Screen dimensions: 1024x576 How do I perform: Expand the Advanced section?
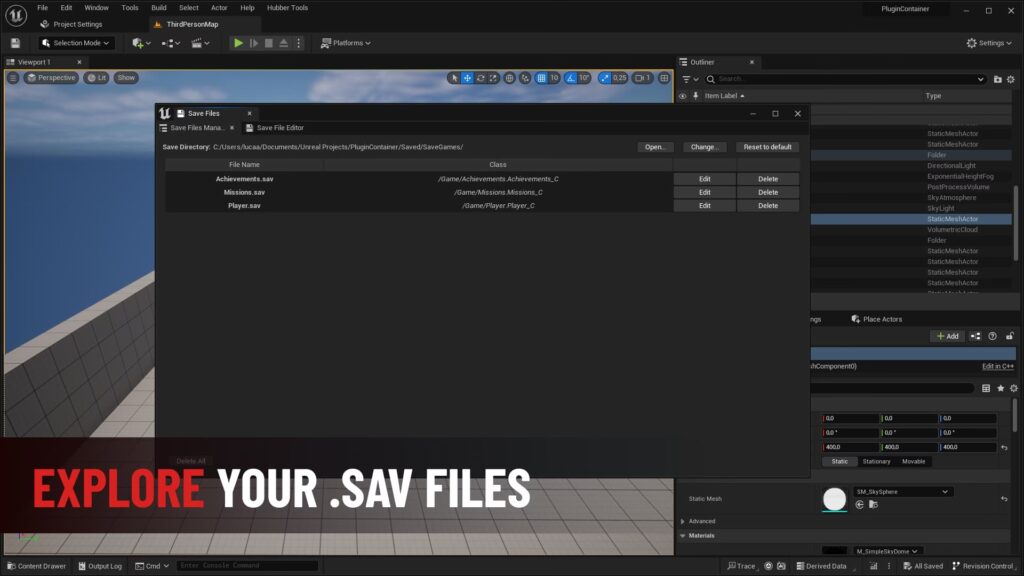683,521
